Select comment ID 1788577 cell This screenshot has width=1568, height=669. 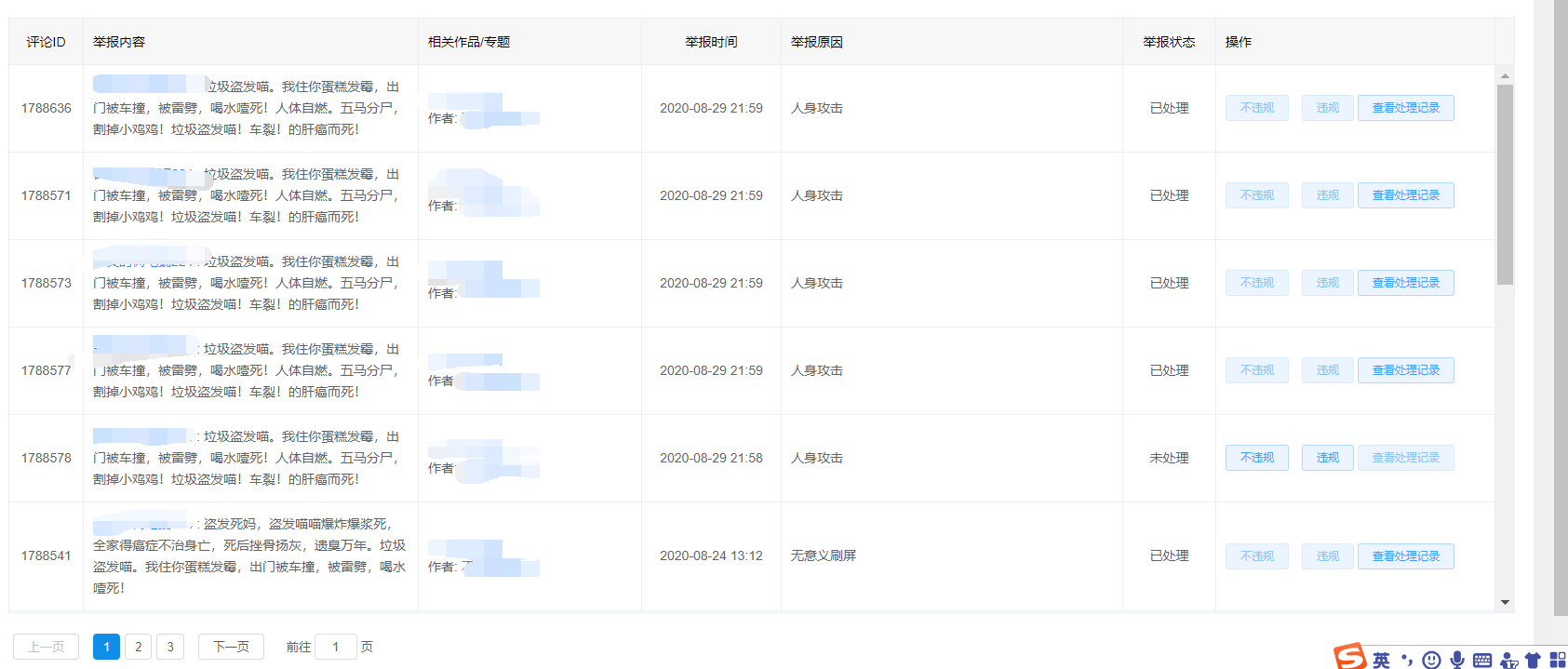(x=46, y=370)
